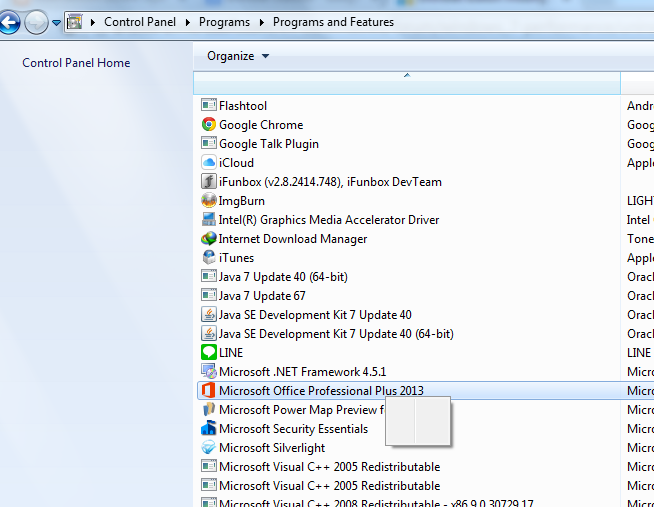Expand the arrow after Control Panel breadcrumb

pos(188,22)
